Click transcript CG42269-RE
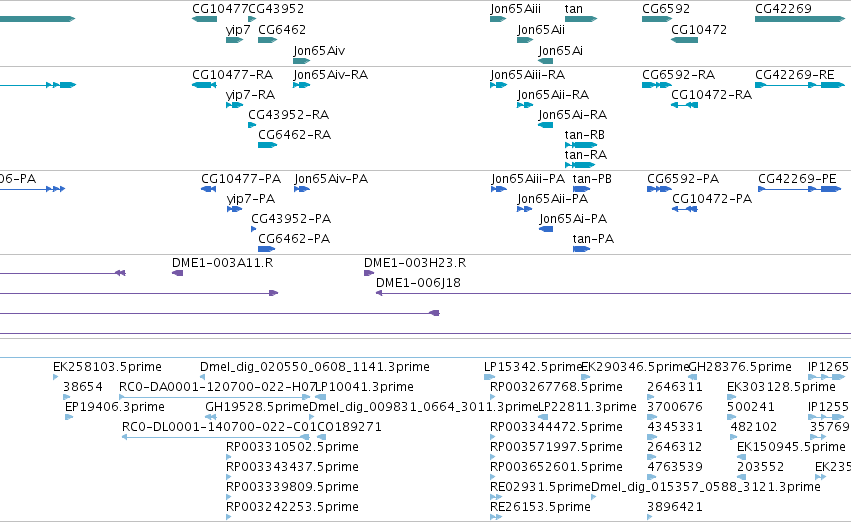This screenshot has width=851, height=522. (x=800, y=85)
